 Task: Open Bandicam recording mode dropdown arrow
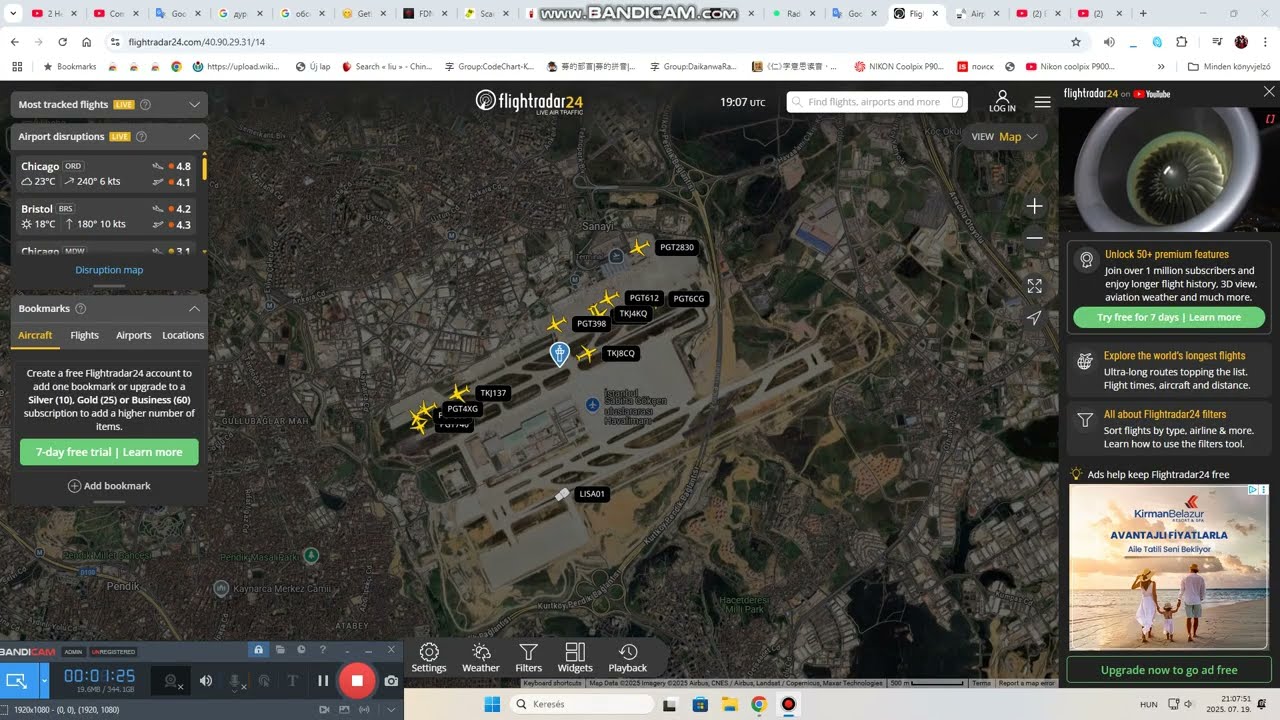(x=44, y=681)
